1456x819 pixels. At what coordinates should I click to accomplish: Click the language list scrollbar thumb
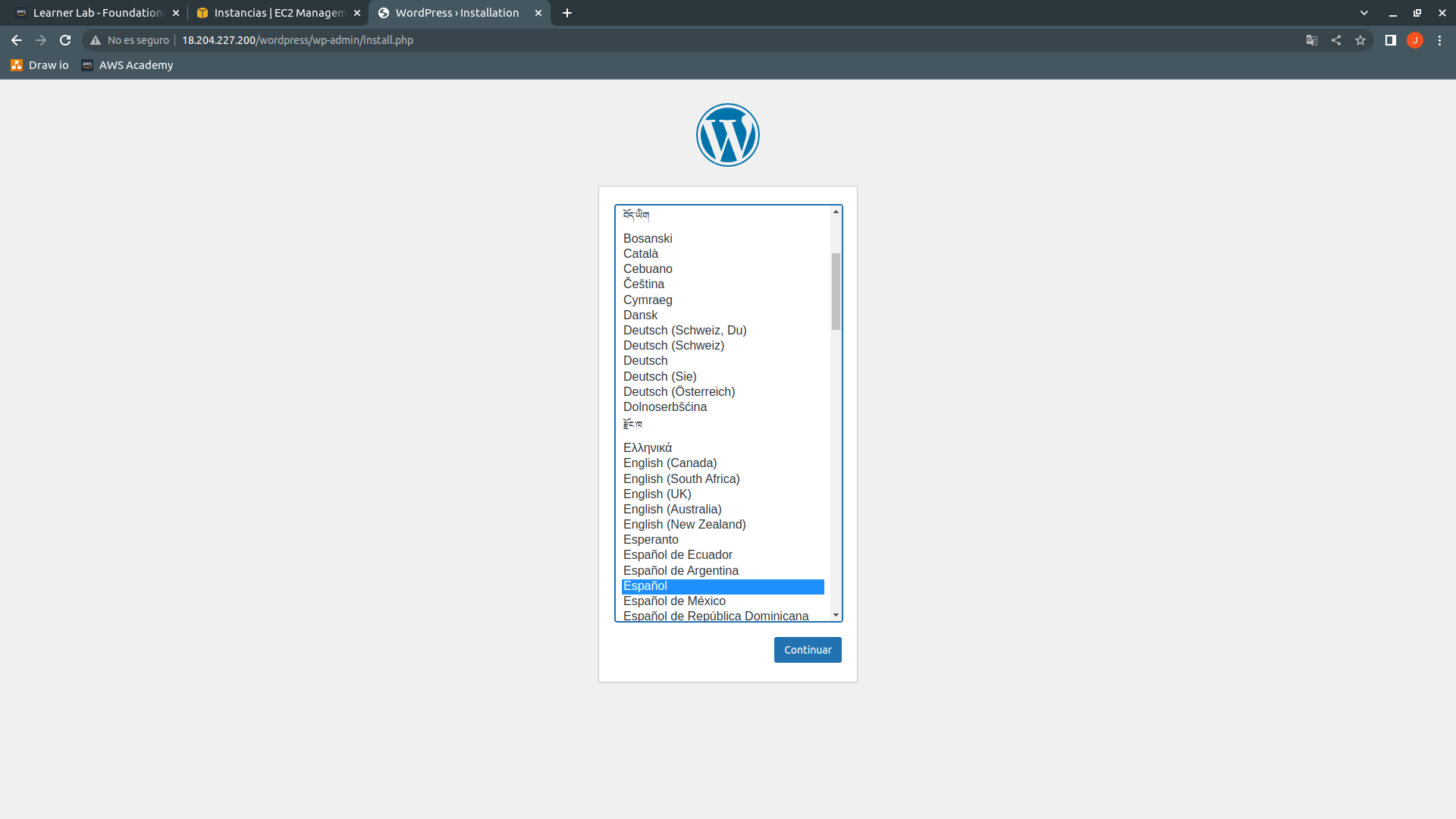coord(836,291)
